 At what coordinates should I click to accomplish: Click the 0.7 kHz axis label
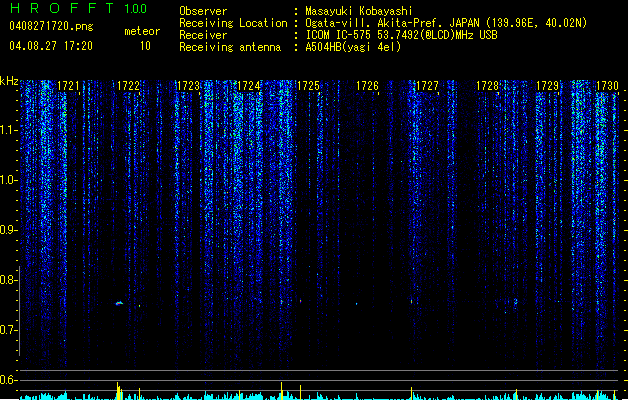tap(8, 330)
